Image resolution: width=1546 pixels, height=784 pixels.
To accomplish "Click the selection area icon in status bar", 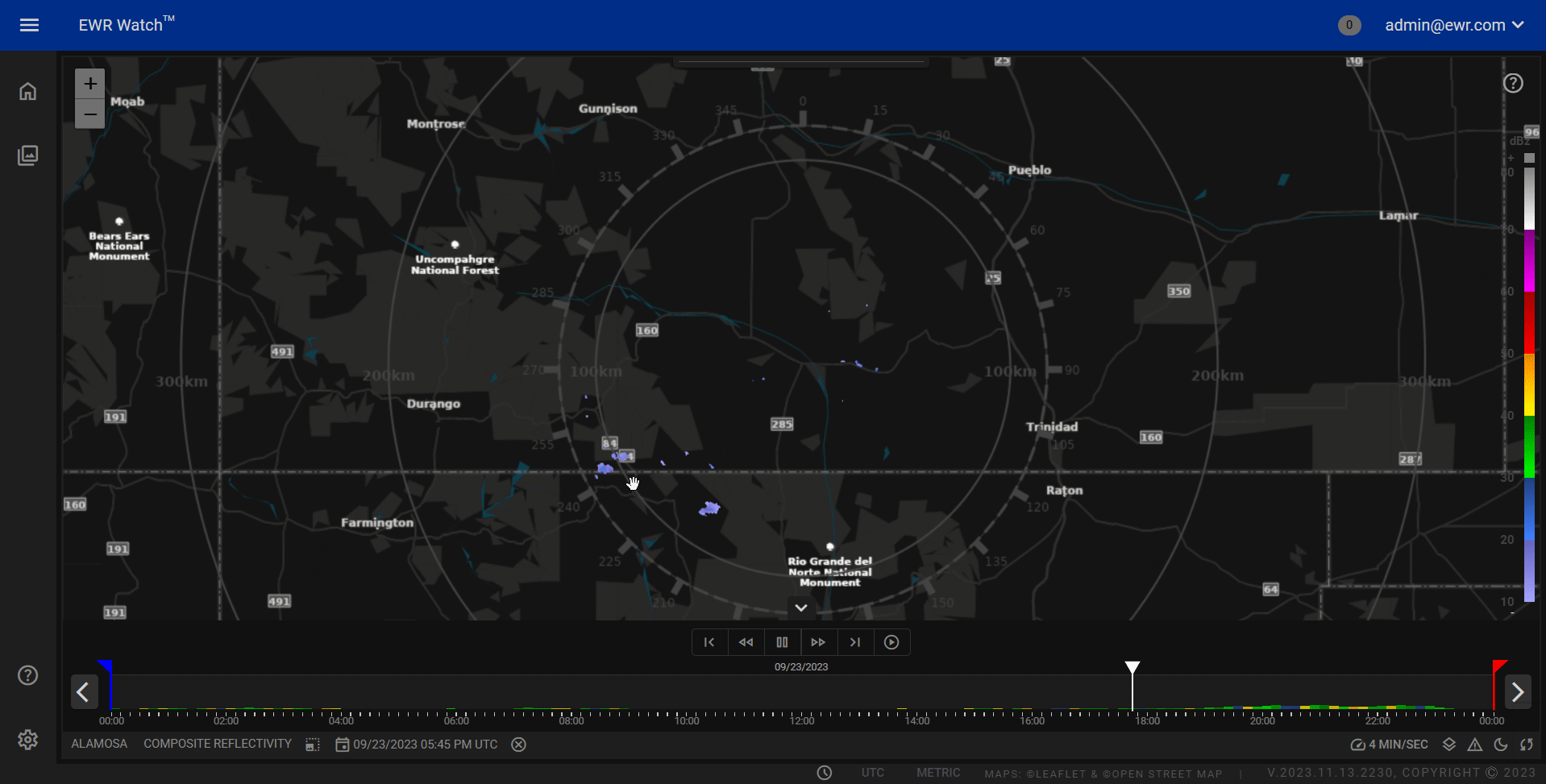I will (313, 745).
